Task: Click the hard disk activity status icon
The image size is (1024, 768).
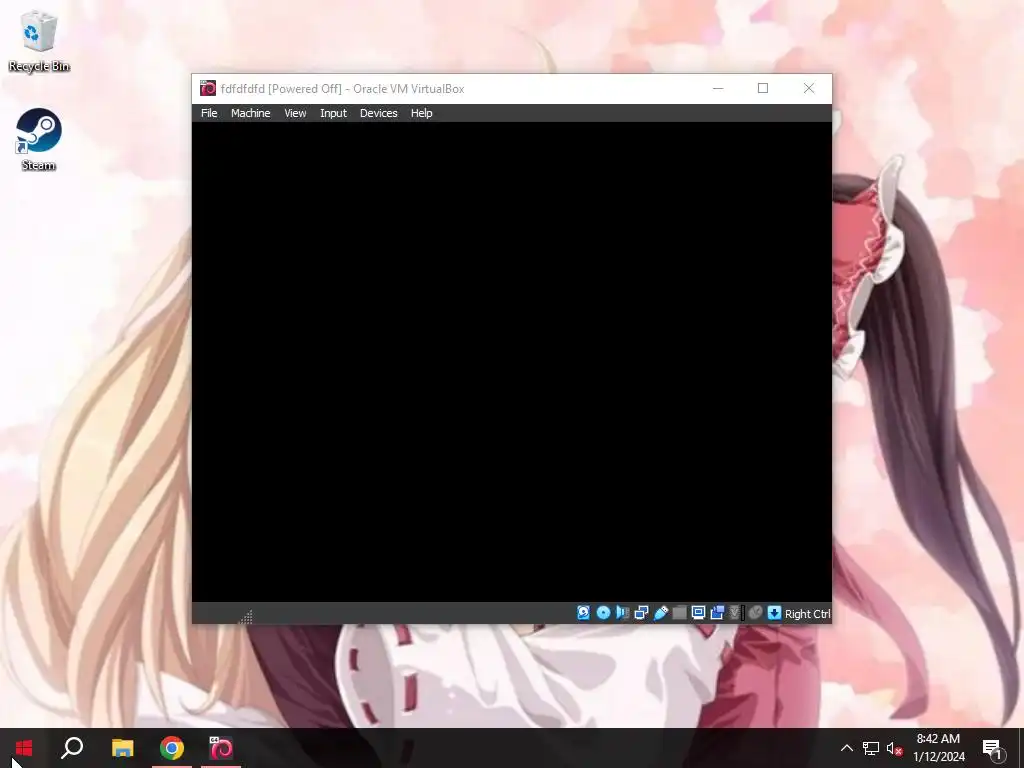Action: 583,613
